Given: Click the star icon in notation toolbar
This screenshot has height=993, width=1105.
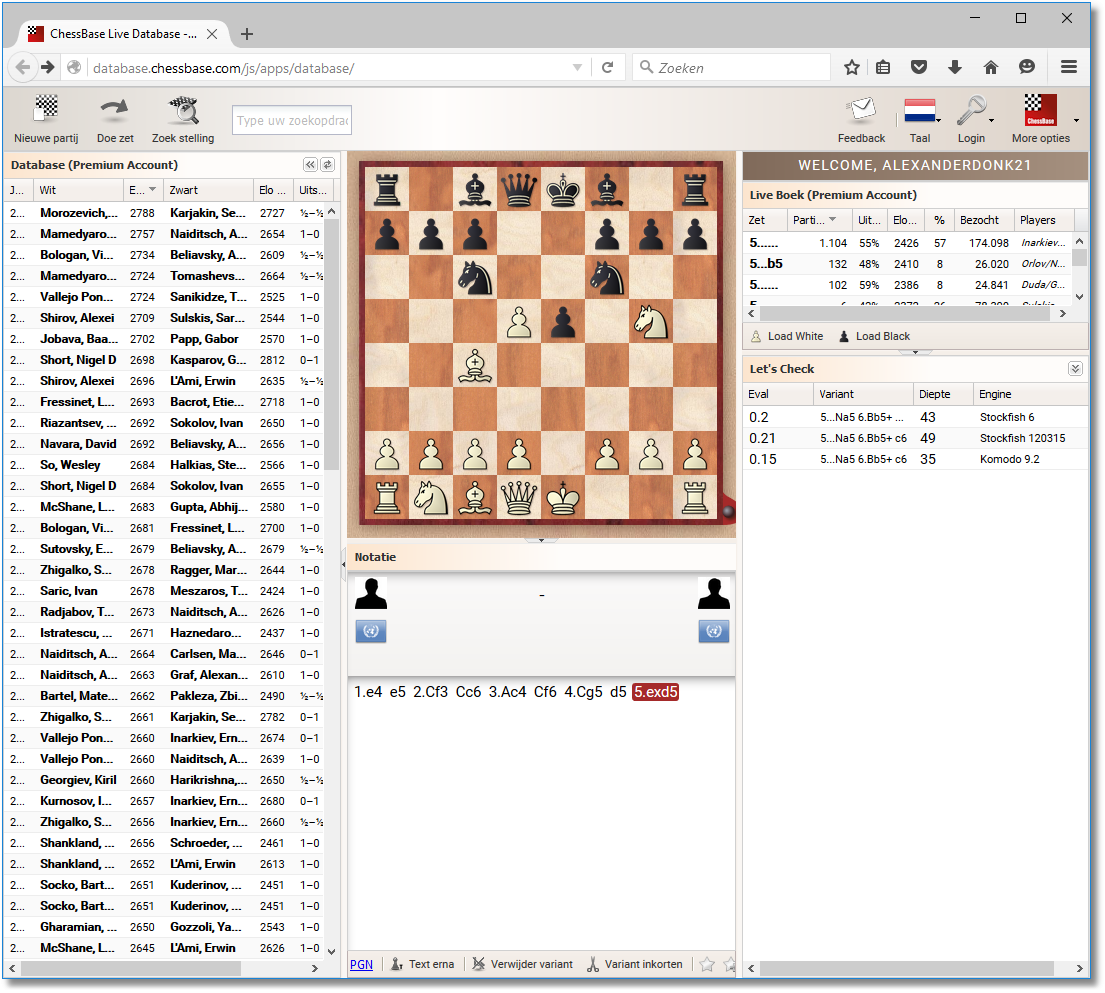Looking at the screenshot, I should tap(707, 965).
